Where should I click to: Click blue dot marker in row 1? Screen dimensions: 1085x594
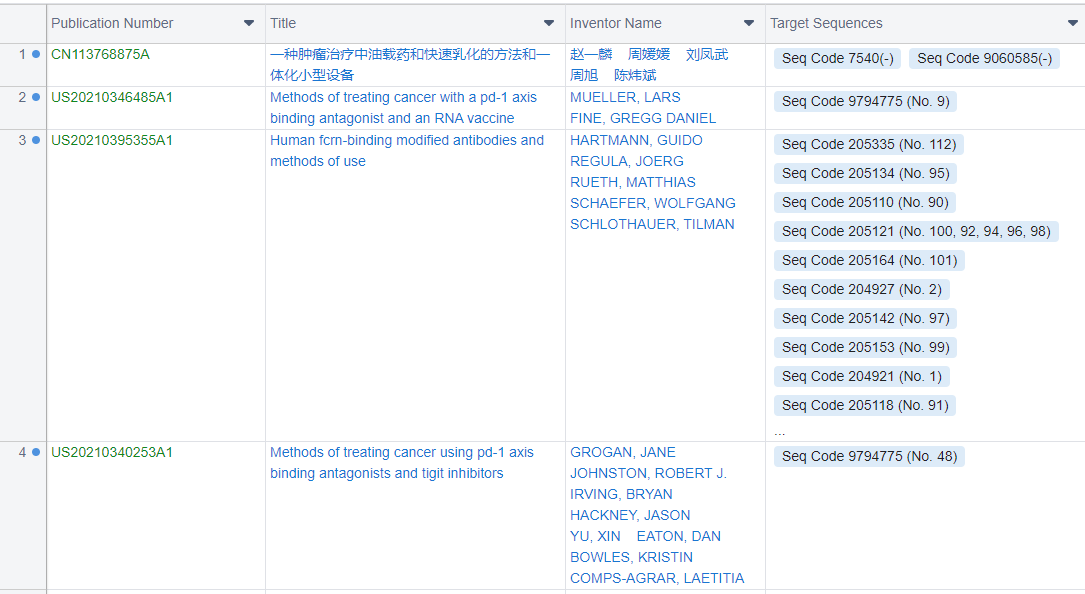(36, 54)
